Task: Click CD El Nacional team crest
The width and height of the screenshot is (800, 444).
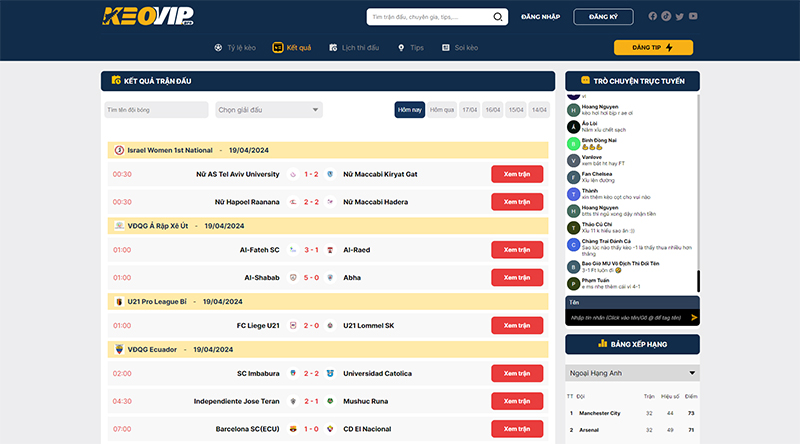Action: click(x=330, y=429)
